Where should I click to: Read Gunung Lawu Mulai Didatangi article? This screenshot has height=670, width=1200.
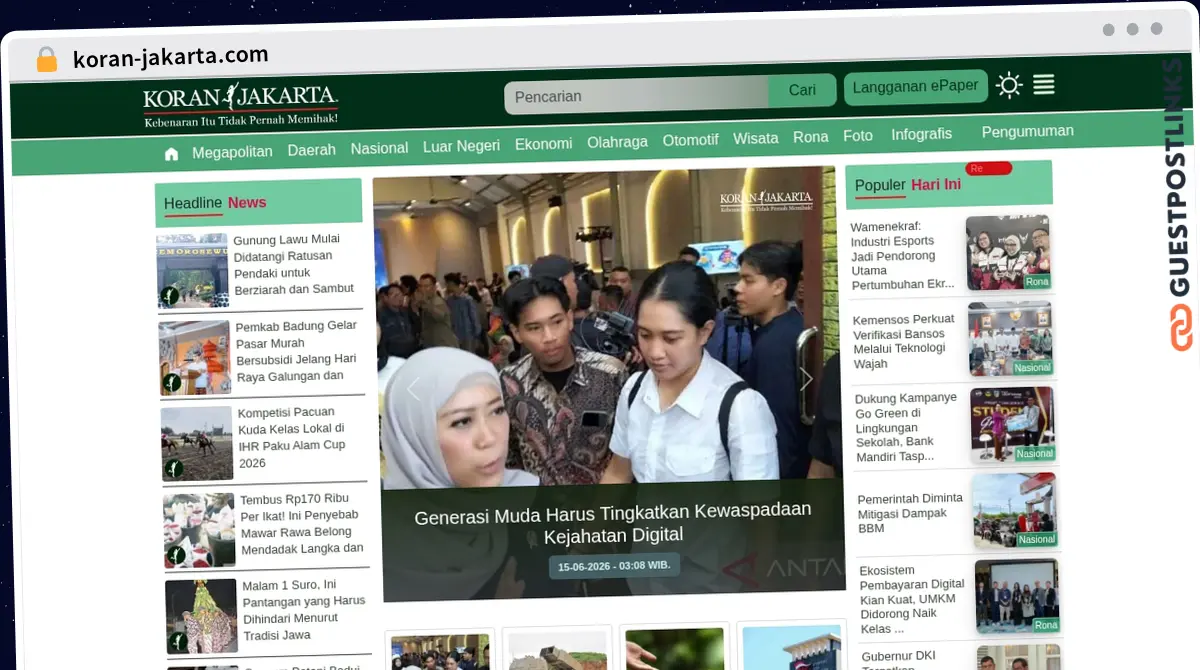point(294,264)
